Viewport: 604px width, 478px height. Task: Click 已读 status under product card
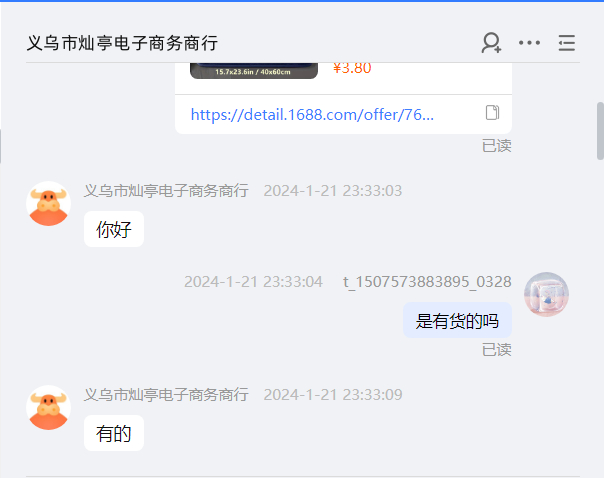[x=497, y=146]
